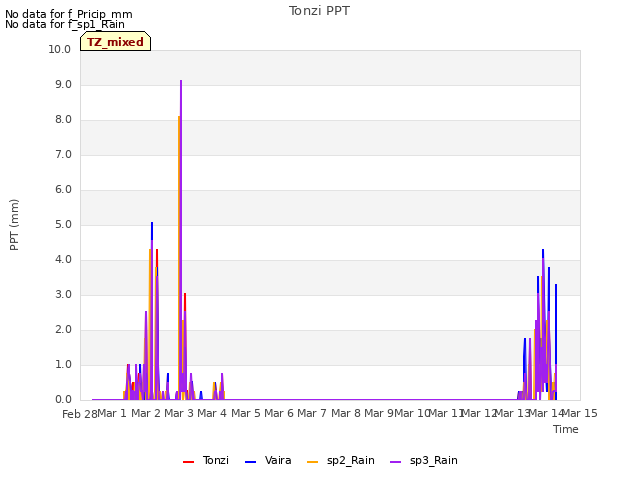Click the Mar 5 x-axis tick label
The height and width of the screenshot is (480, 640).
click(246, 413)
